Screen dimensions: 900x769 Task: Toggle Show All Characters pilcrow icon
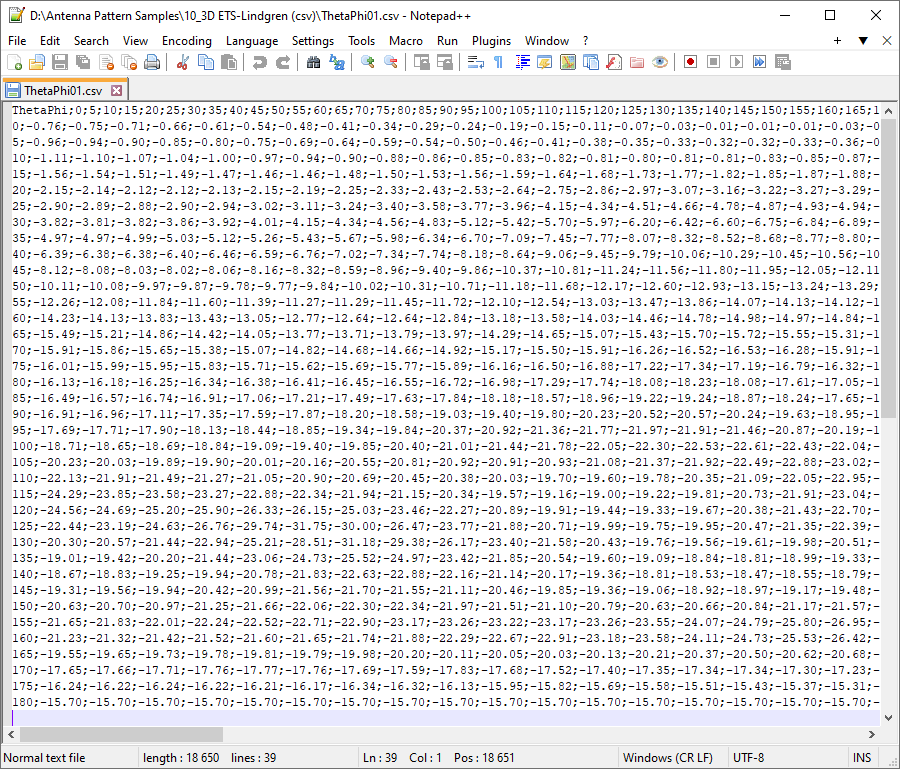498,62
